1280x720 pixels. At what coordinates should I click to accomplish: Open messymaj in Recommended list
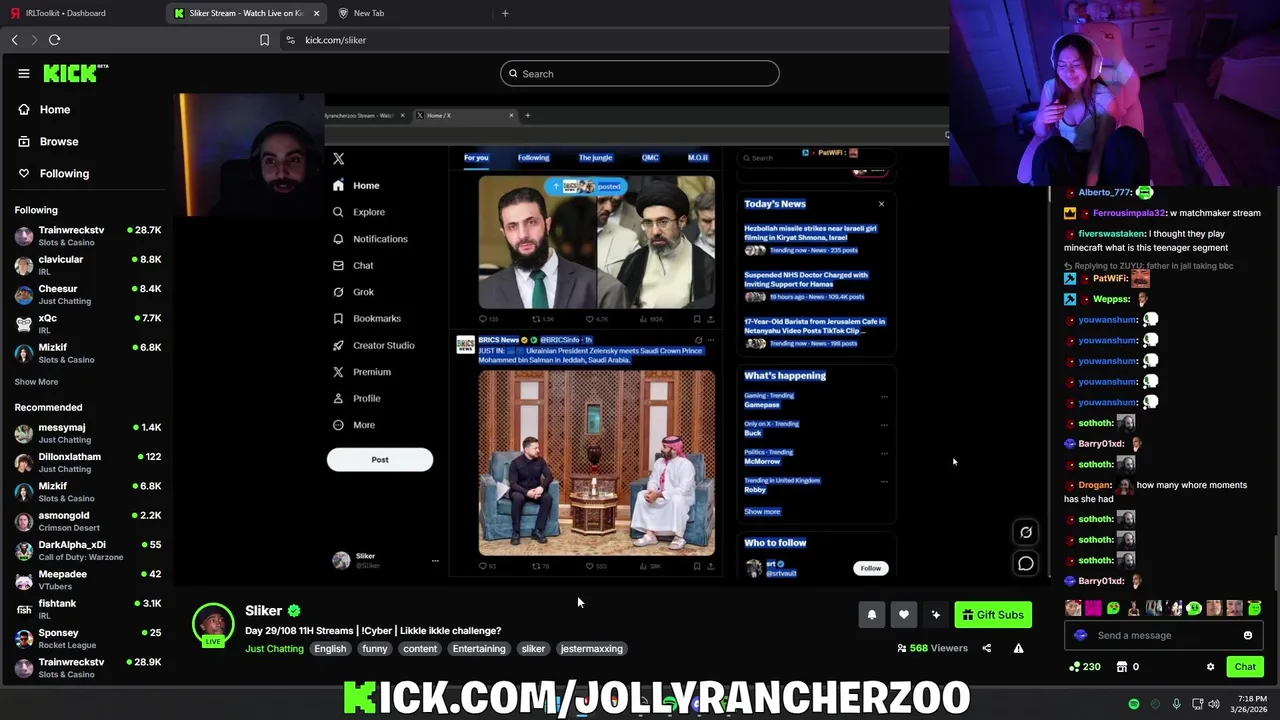[88, 433]
